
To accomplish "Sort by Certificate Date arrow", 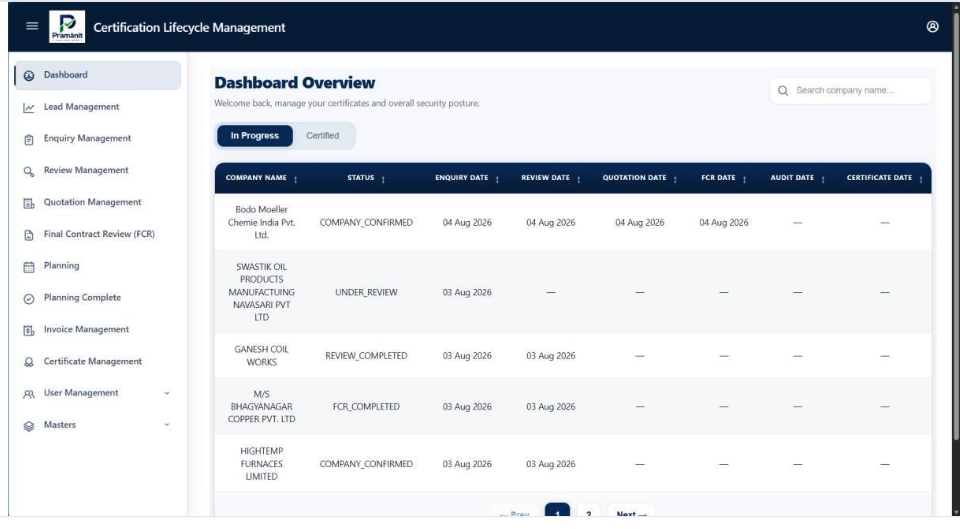I will click(x=921, y=179).
